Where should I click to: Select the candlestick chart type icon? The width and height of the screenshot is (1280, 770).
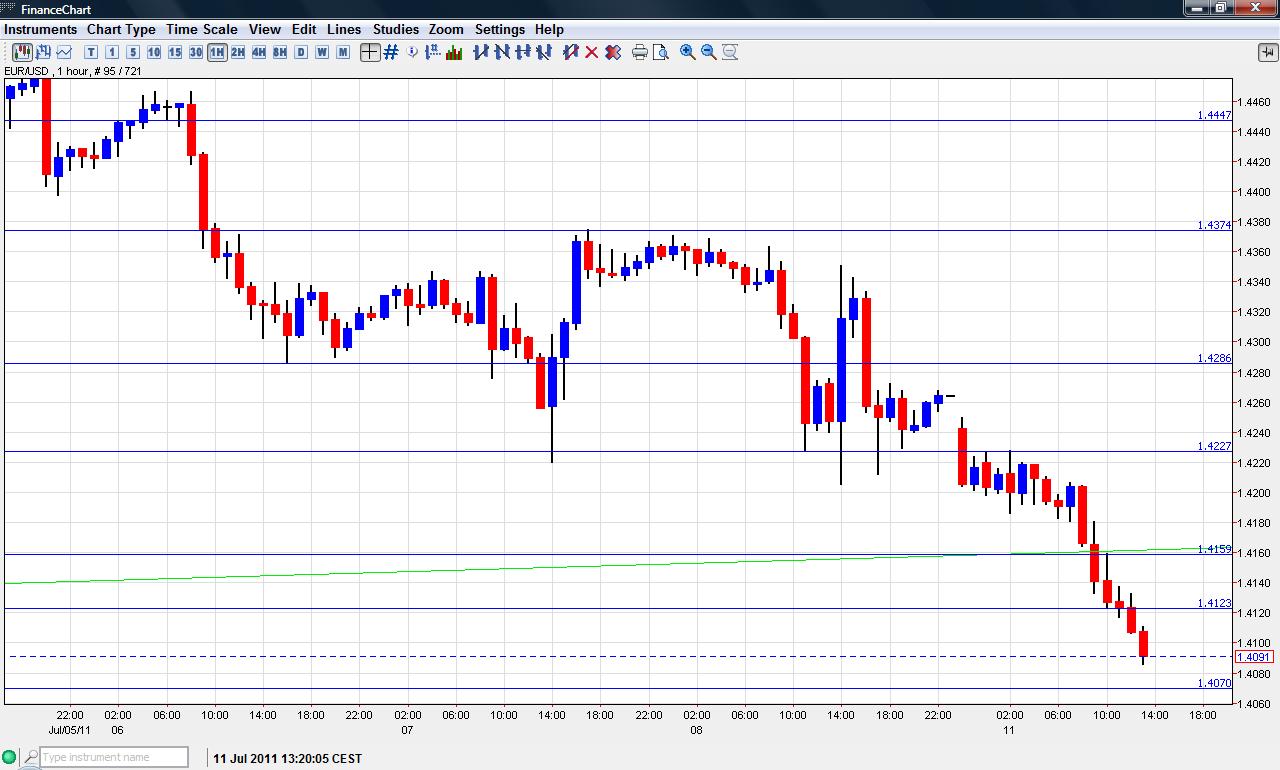[x=20, y=52]
